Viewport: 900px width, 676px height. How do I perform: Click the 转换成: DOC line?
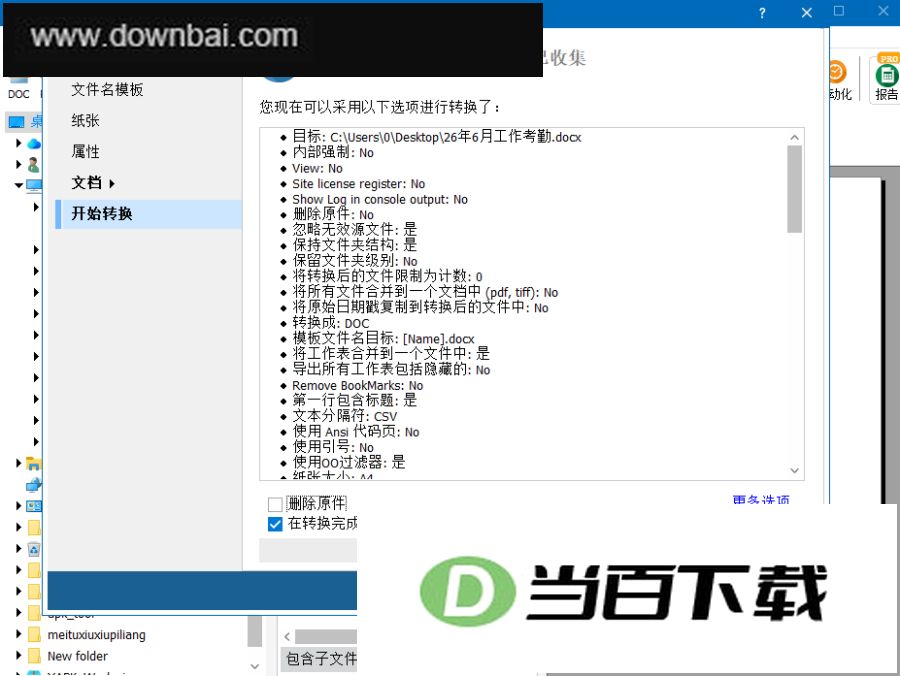pyautogui.click(x=331, y=323)
